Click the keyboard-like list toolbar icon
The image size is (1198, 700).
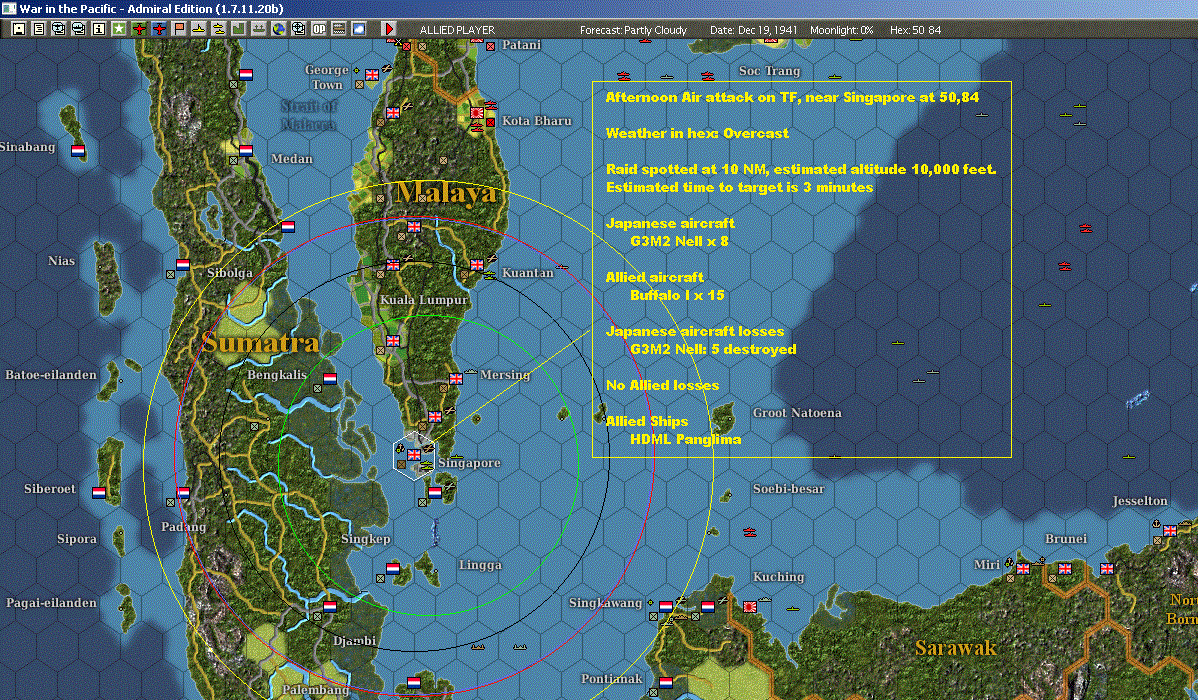point(338,29)
